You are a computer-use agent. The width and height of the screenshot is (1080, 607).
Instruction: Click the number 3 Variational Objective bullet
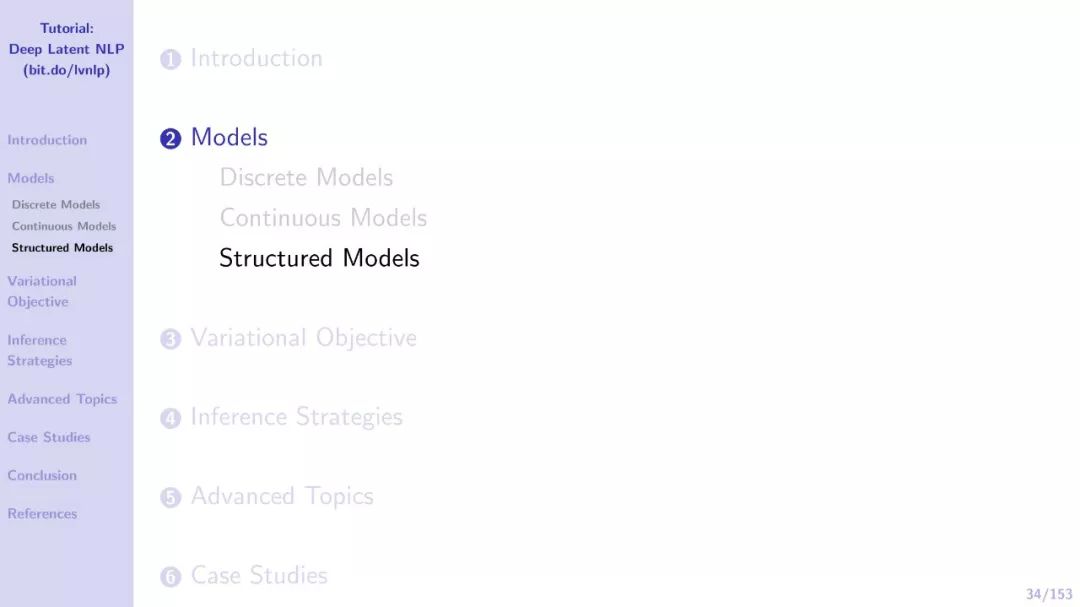[x=170, y=339]
